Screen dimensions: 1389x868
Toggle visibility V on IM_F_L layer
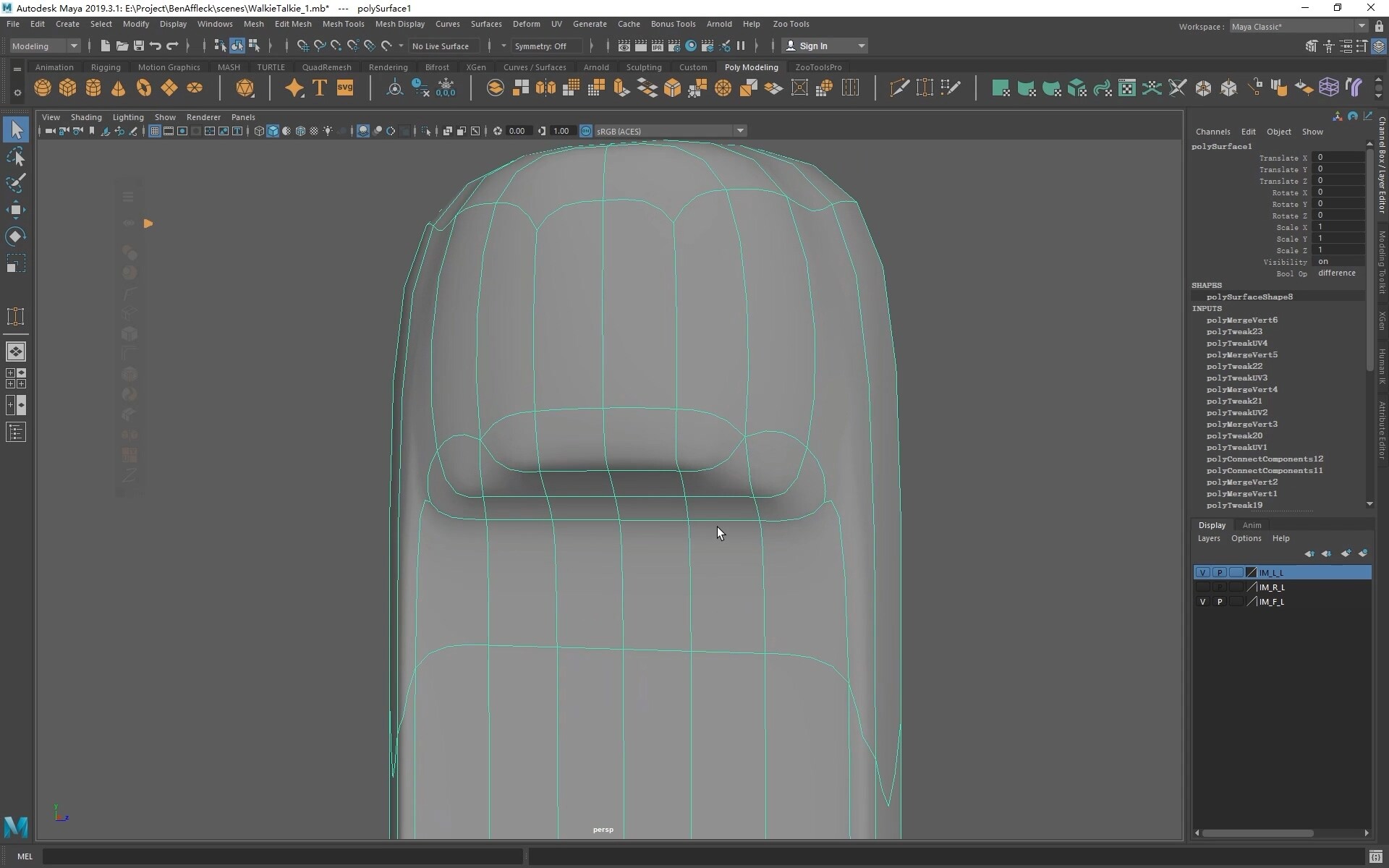[1202, 602]
